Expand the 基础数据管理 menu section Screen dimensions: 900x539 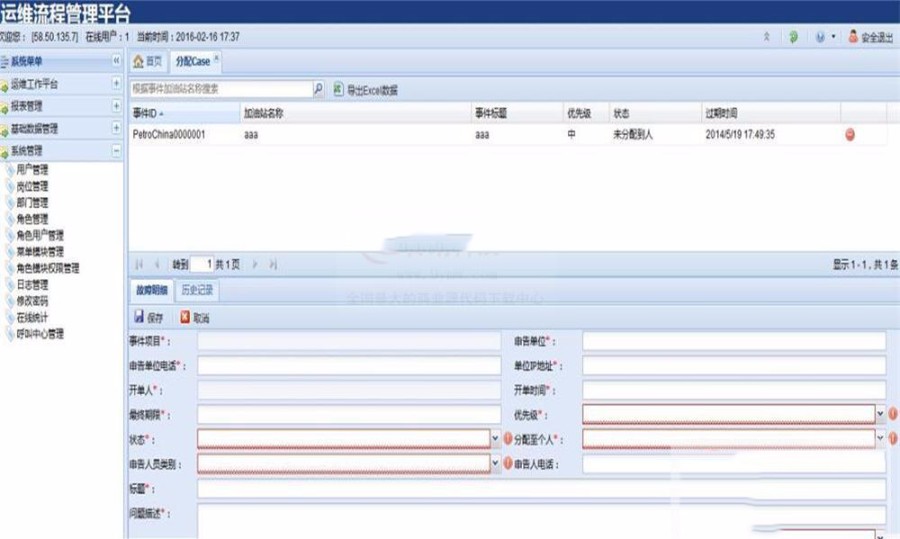[117, 128]
